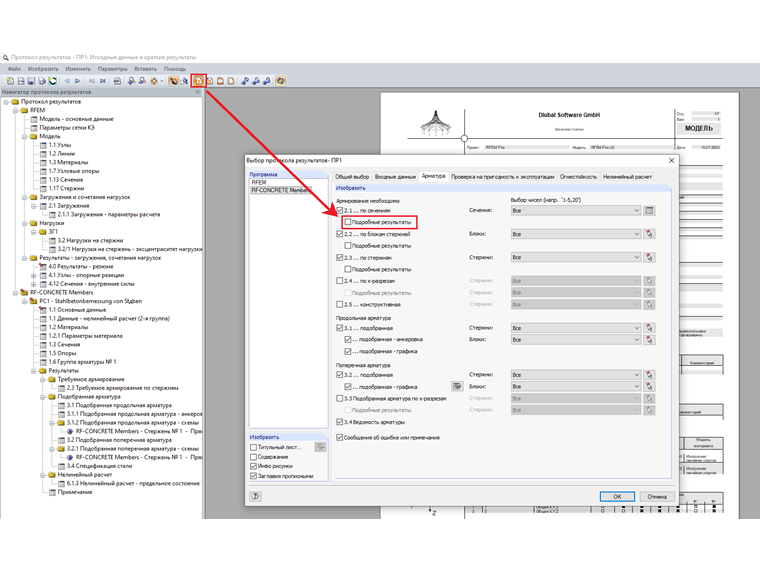Collapse the Нагрузки tree node

[x=25, y=223]
